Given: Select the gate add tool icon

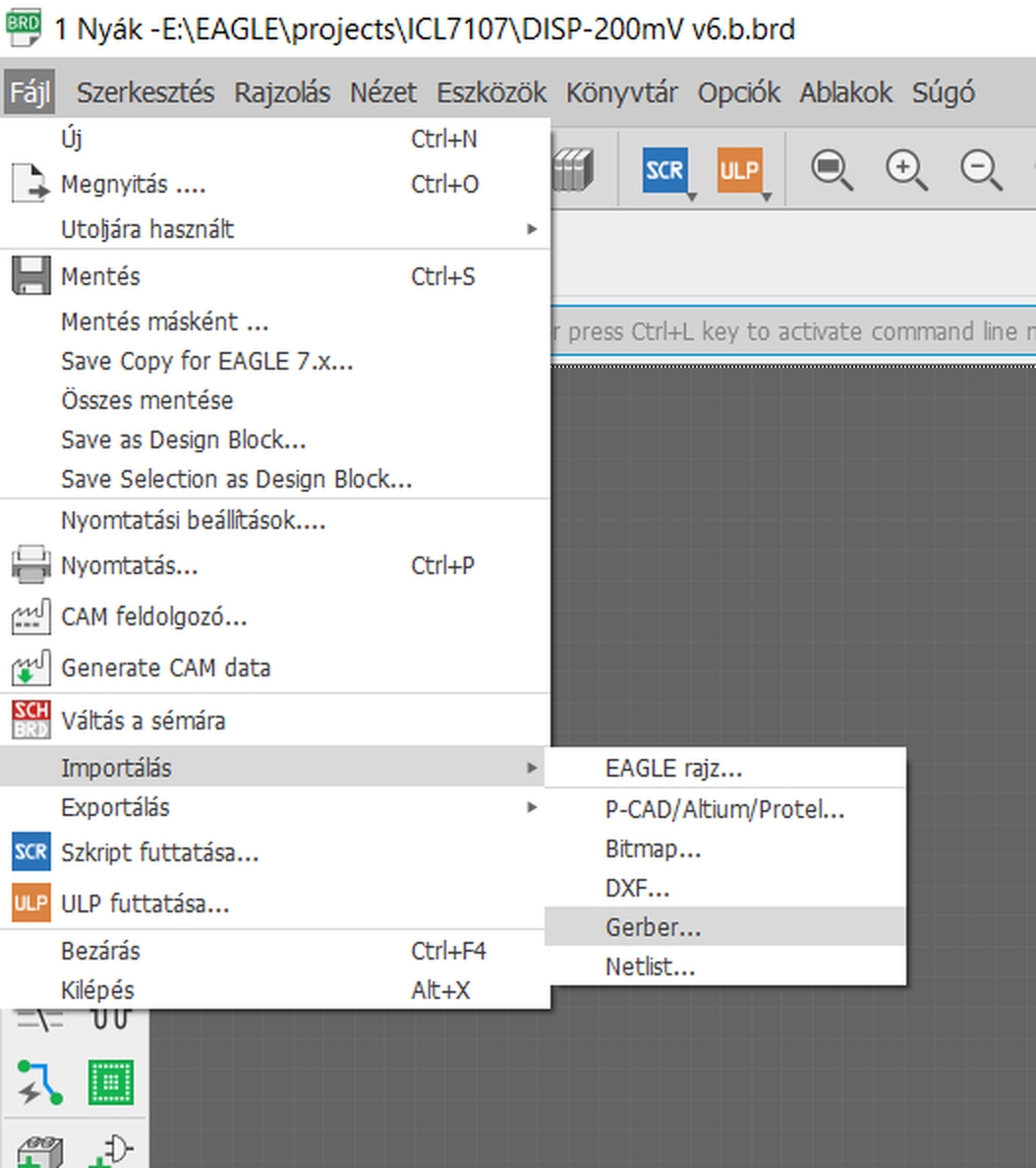Looking at the screenshot, I should click(111, 1151).
